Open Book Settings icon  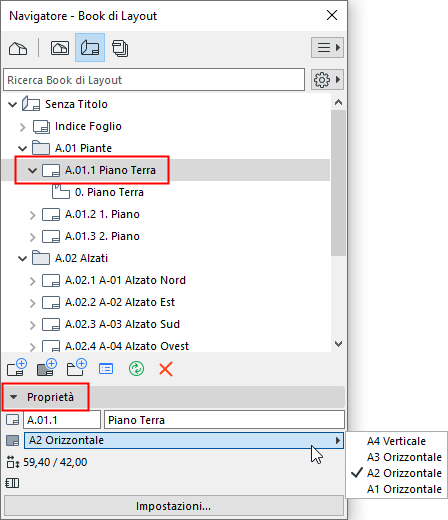[x=106, y=369]
